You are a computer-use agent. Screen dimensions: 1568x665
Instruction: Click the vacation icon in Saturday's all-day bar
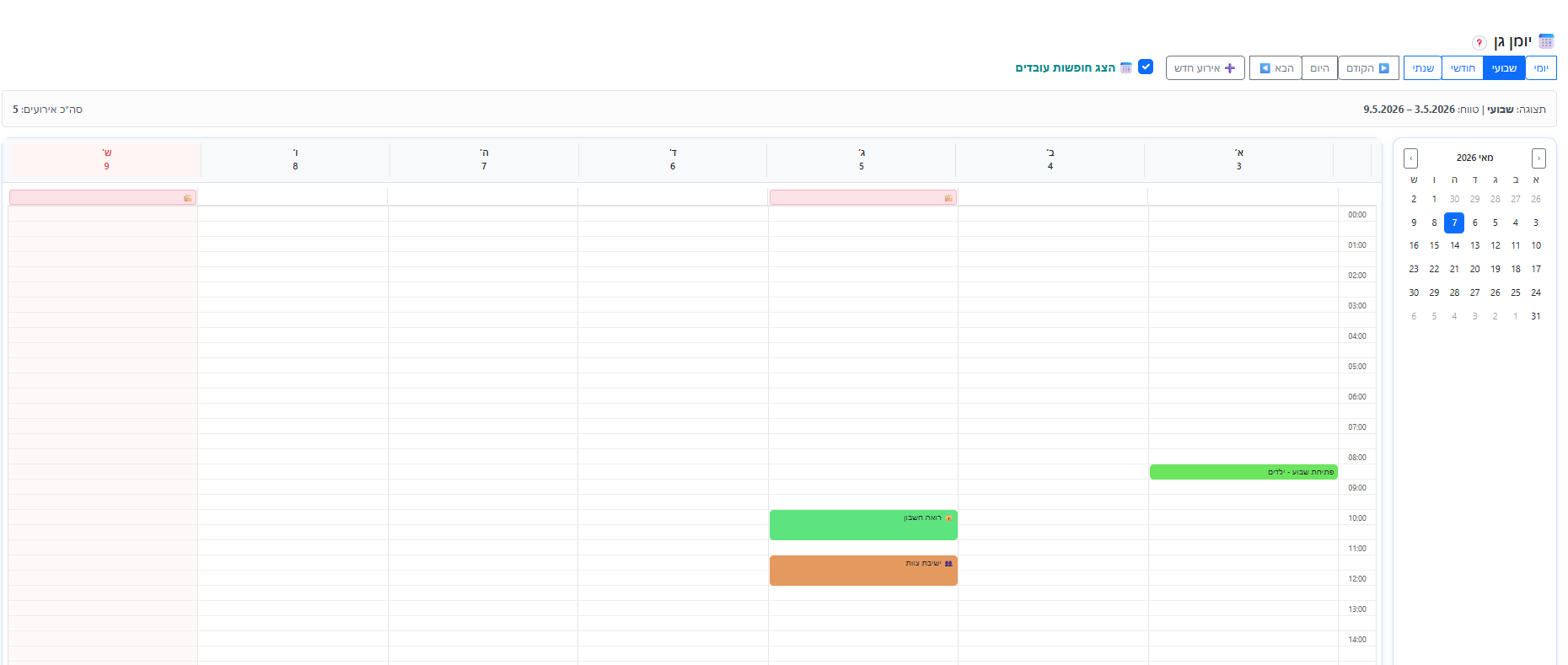(187, 198)
